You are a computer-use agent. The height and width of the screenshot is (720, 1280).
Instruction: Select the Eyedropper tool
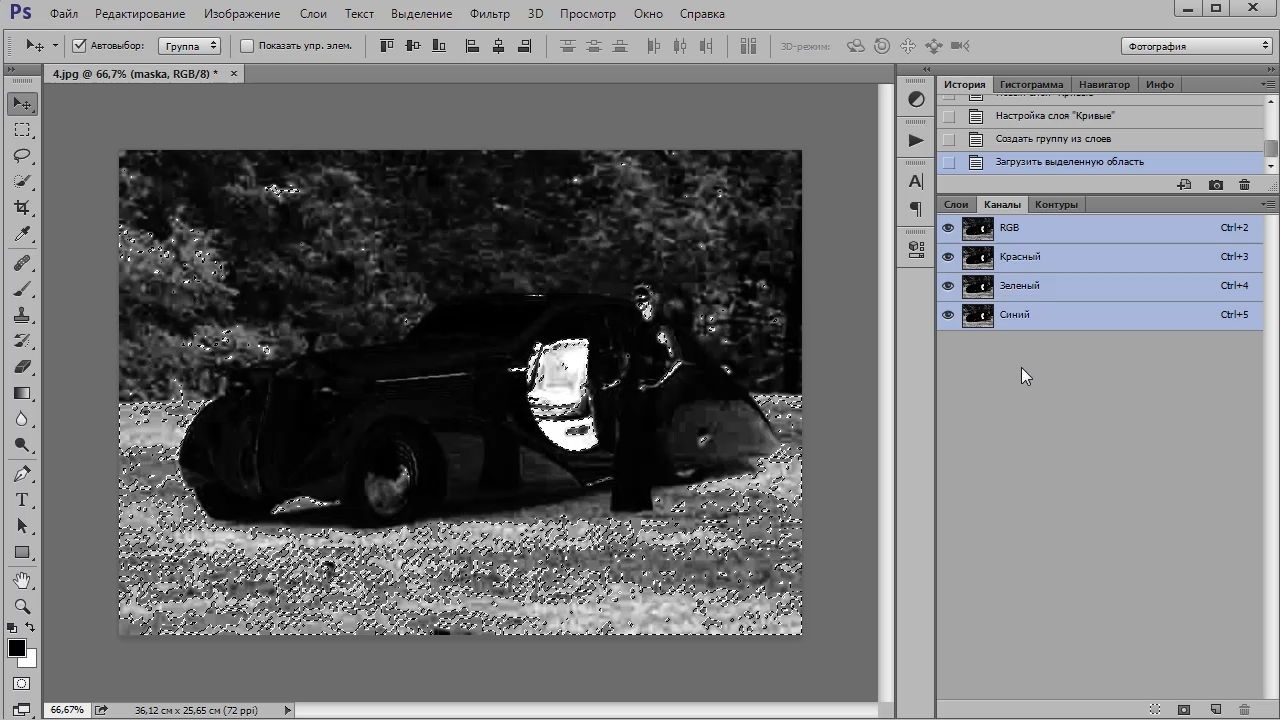pos(22,234)
